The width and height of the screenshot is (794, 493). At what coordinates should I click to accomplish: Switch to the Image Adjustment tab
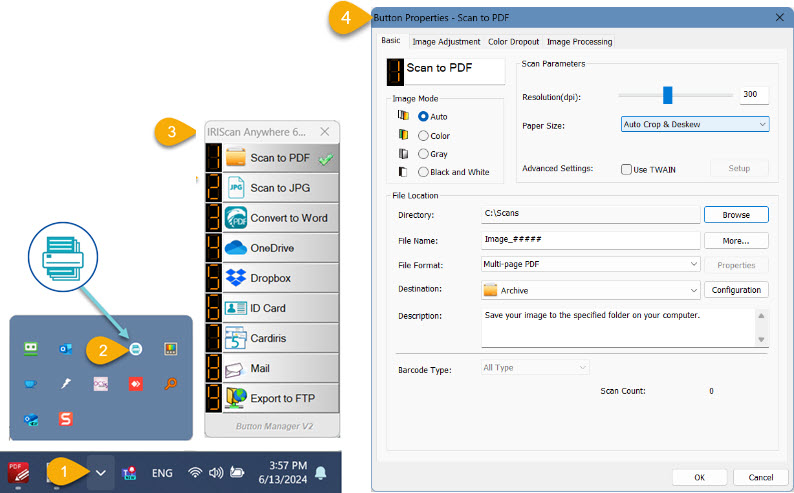(x=445, y=42)
